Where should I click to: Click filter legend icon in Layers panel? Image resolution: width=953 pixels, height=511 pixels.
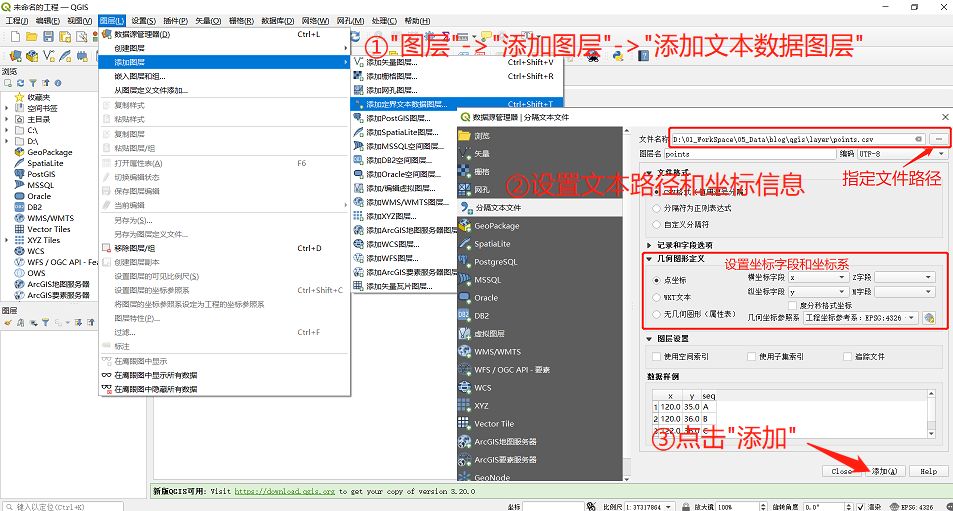click(x=45, y=323)
